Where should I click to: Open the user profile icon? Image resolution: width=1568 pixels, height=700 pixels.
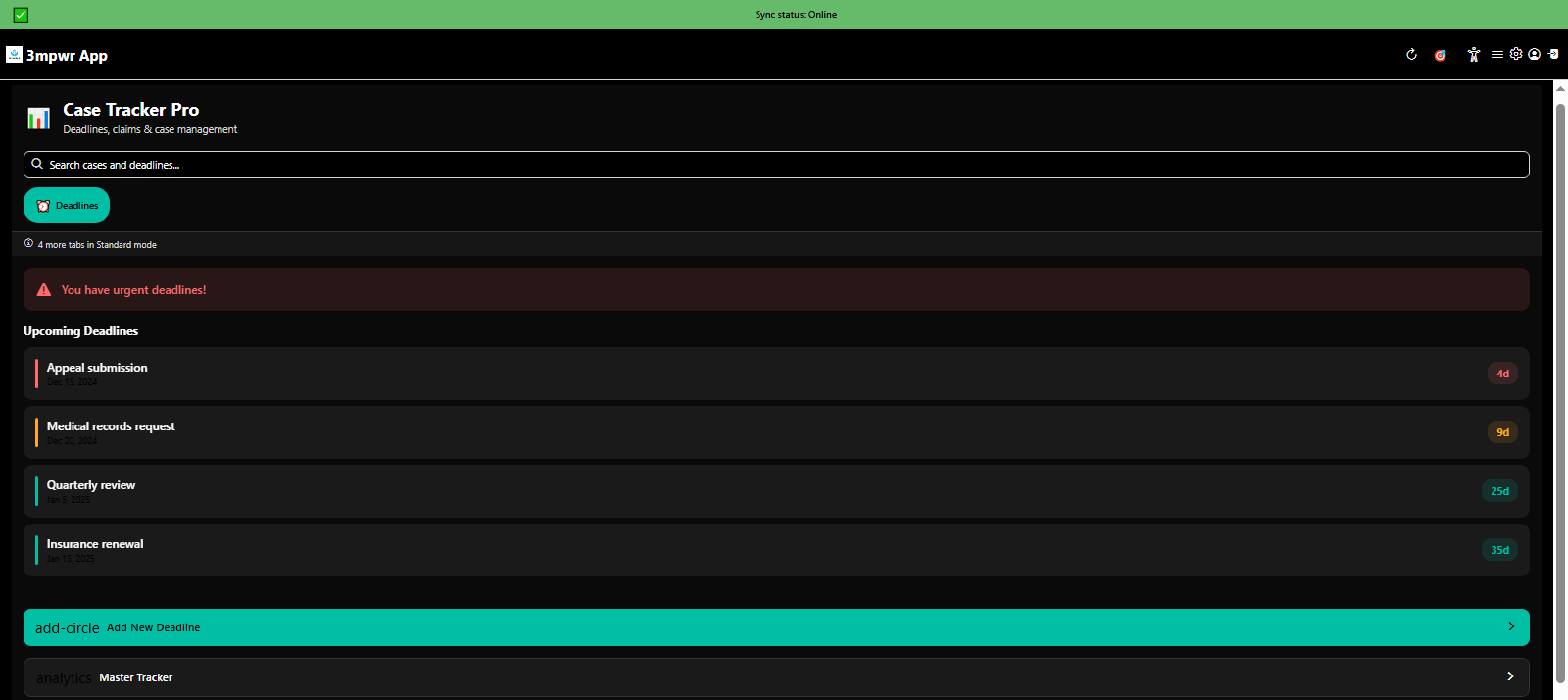1535,55
